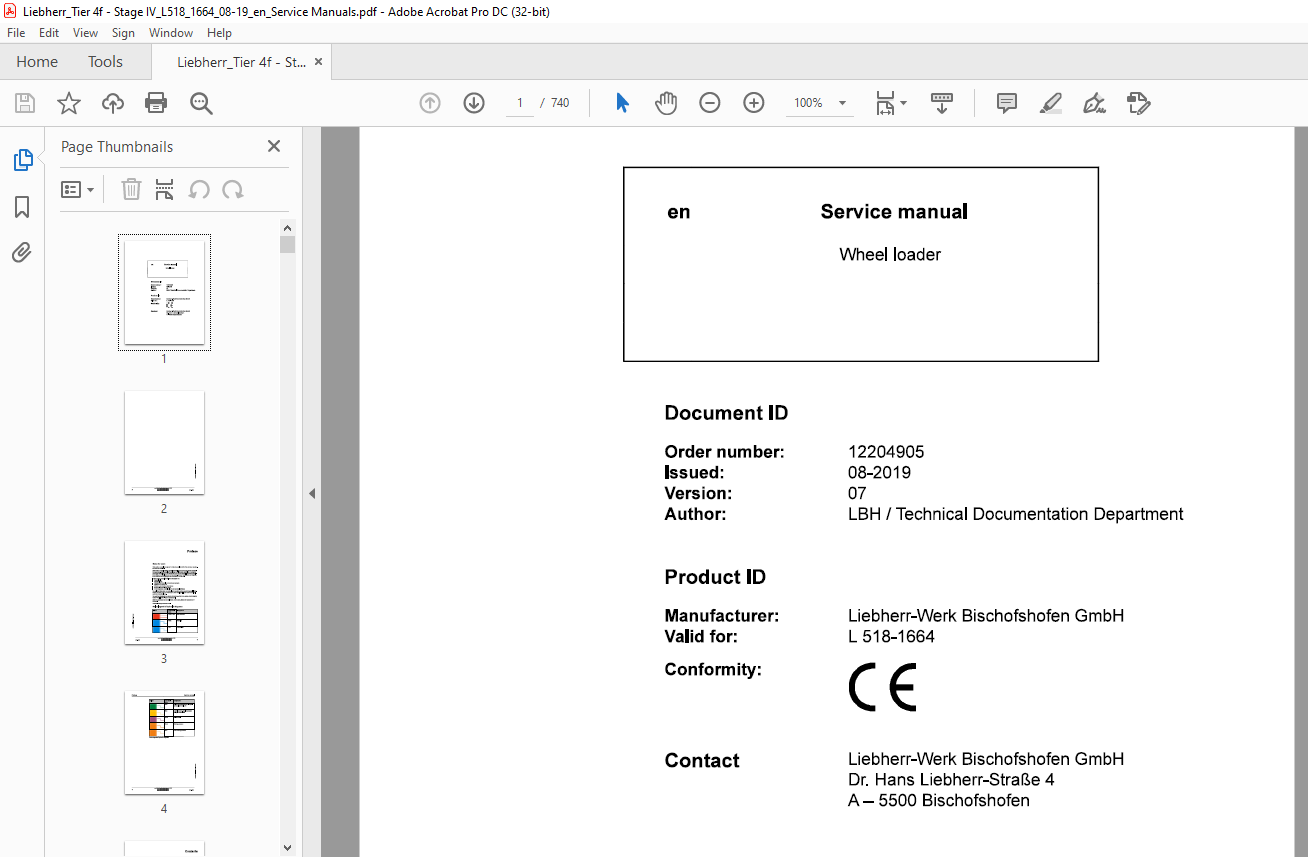Screen dimensions: 1308x857
Task: Select the arrow selection tool
Action: (622, 103)
